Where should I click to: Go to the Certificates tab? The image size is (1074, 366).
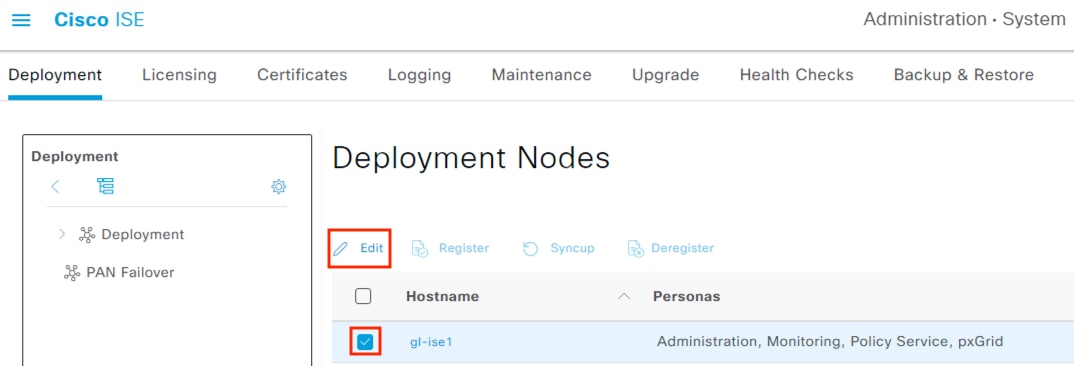[x=302, y=75]
